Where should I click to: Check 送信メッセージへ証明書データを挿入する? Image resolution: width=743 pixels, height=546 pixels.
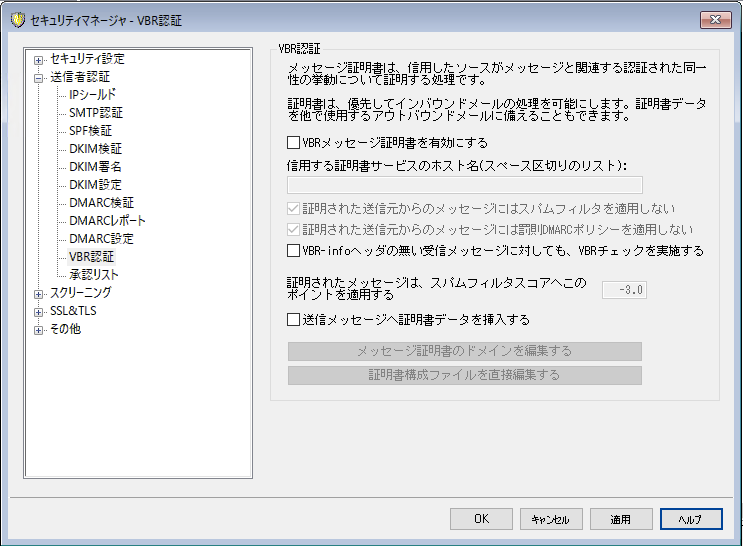pyautogui.click(x=293, y=320)
